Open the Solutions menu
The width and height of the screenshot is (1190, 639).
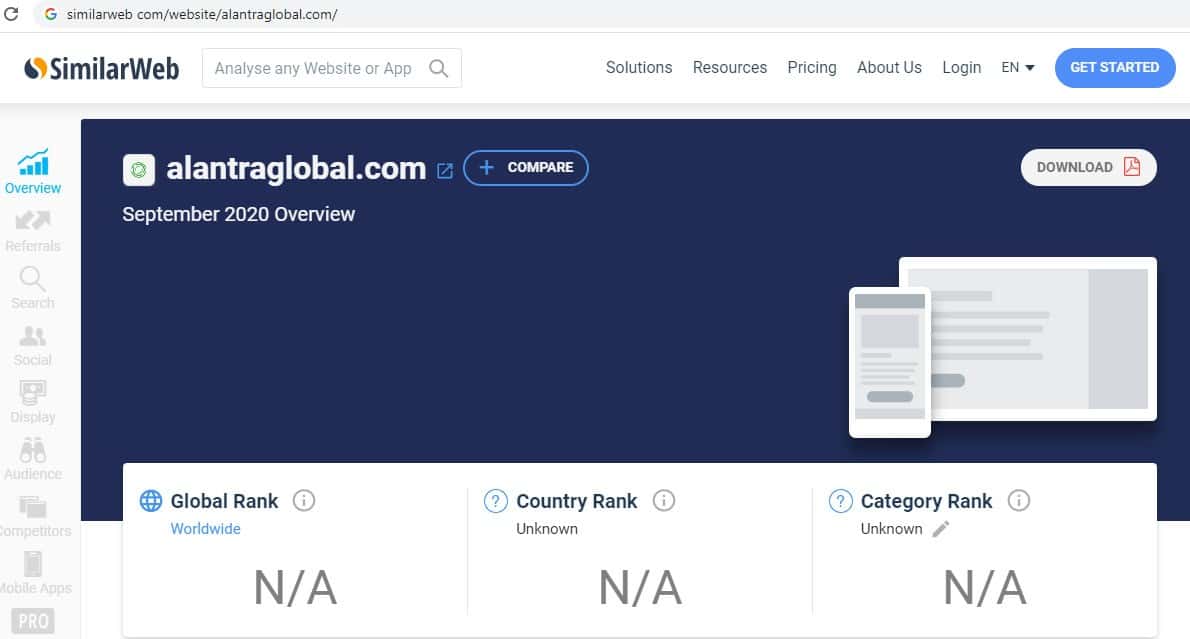[639, 68]
